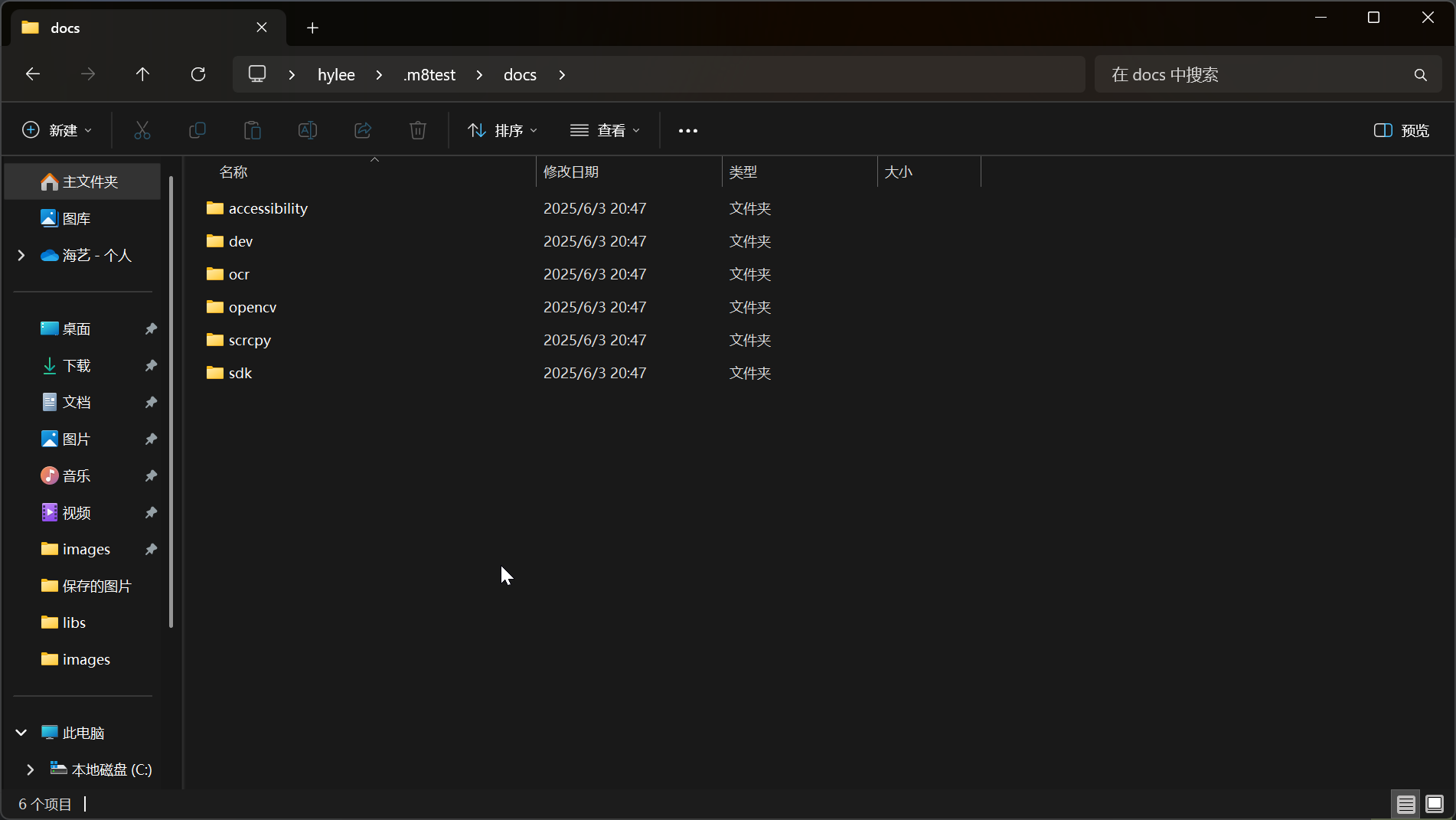The width and height of the screenshot is (1456, 820).
Task: Open the 查看 view menu
Action: pyautogui.click(x=606, y=130)
